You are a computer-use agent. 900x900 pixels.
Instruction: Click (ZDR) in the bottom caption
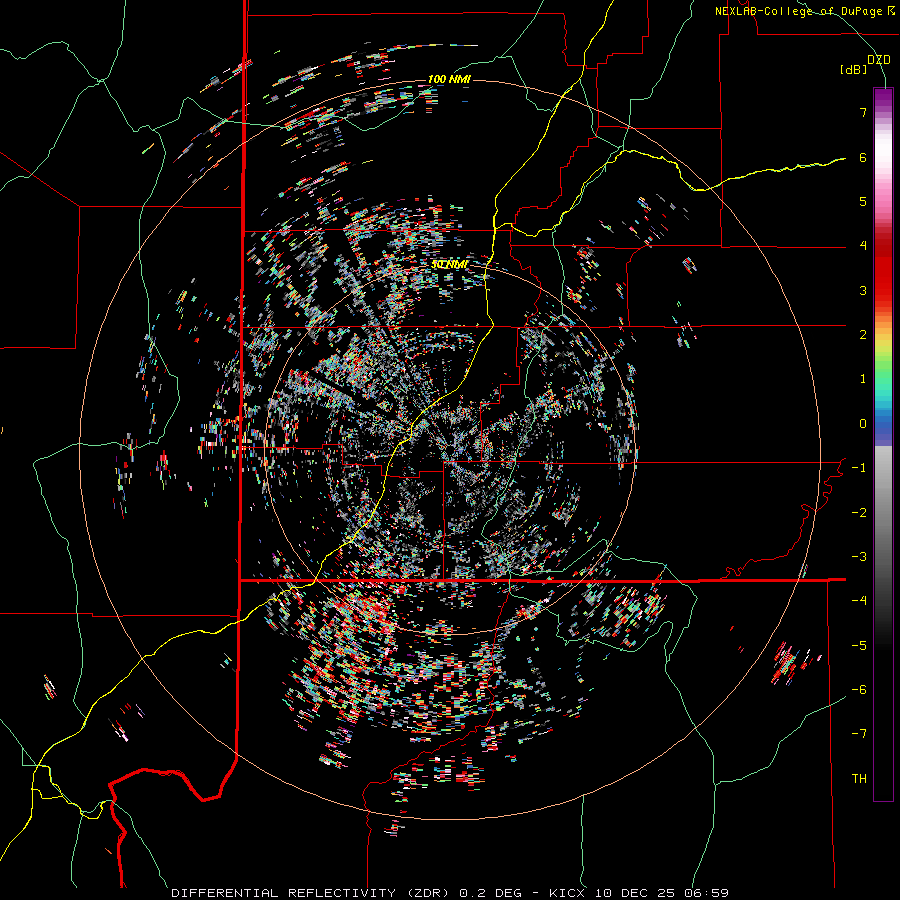(x=428, y=893)
